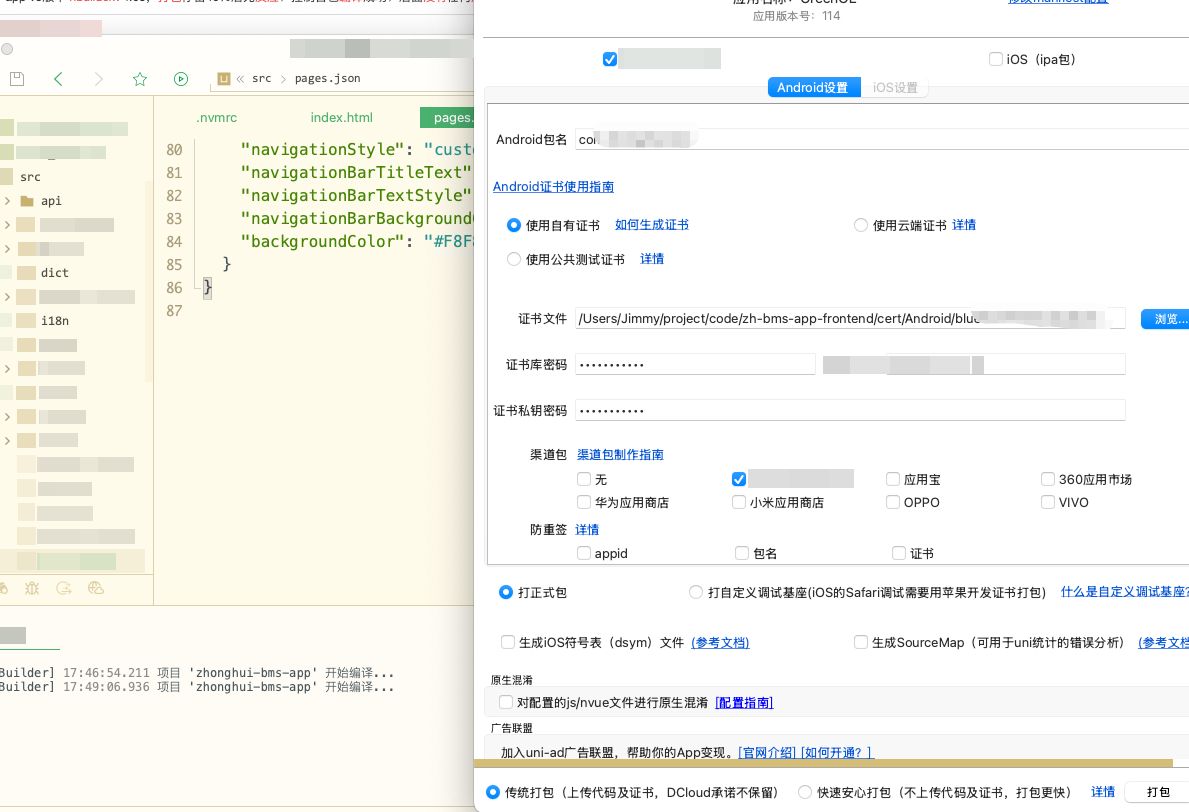Click the cloud globe icon below file tree
This screenshot has height=812, width=1189.
pyautogui.click(x=96, y=588)
